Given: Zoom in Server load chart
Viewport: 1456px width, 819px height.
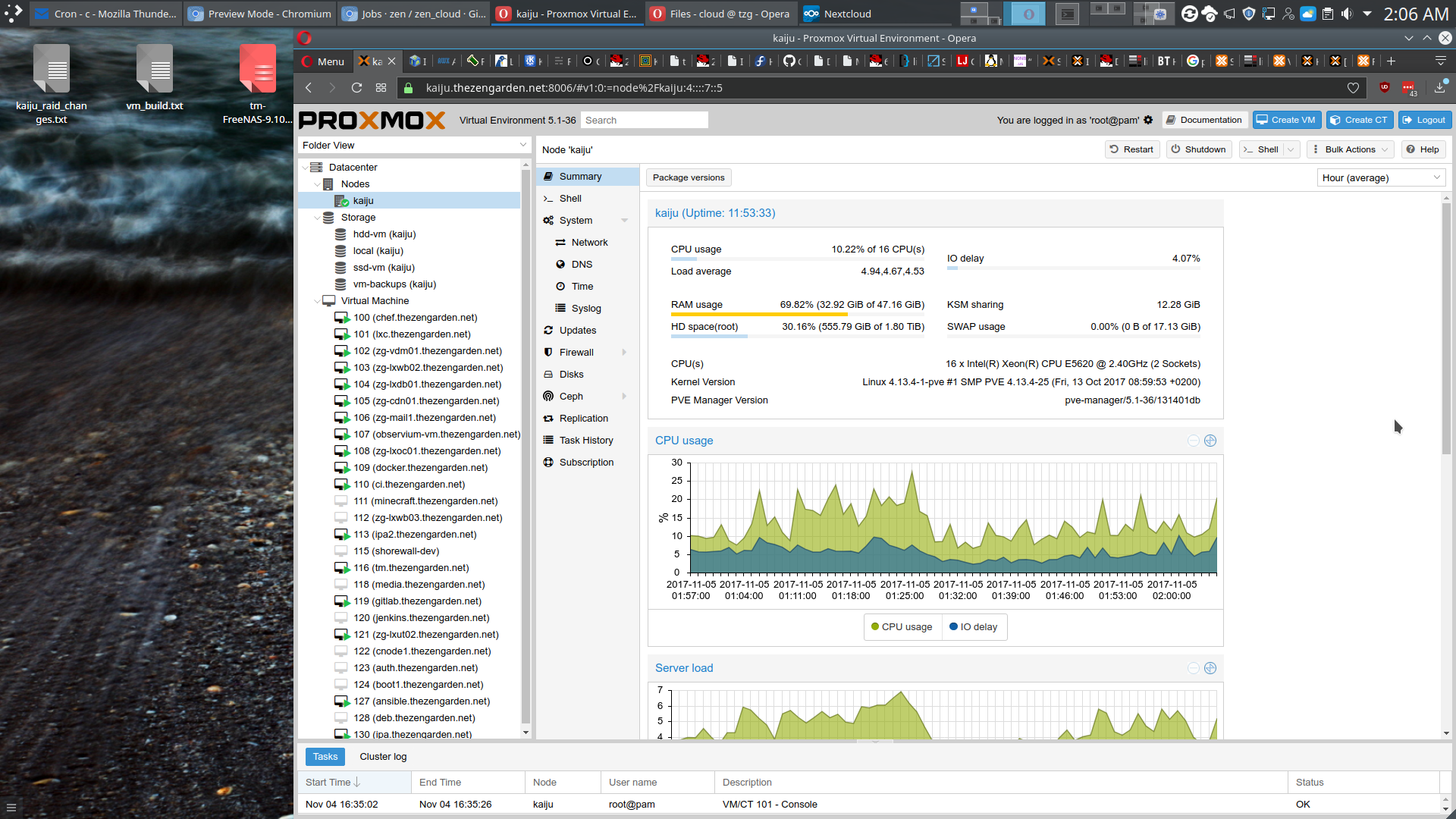Looking at the screenshot, I should 1210,668.
